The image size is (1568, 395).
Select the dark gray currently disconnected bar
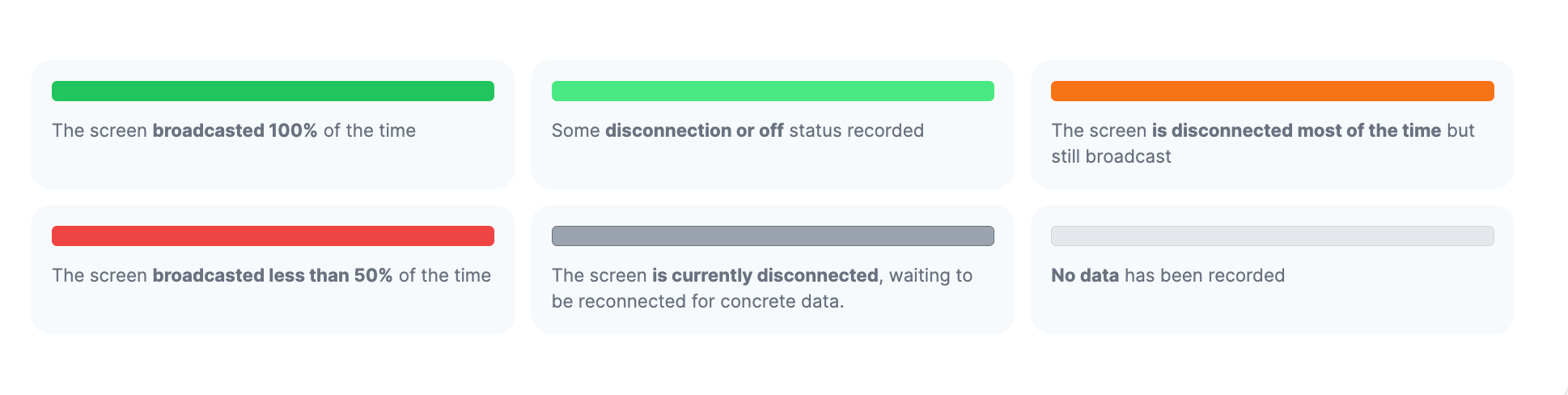(x=773, y=236)
